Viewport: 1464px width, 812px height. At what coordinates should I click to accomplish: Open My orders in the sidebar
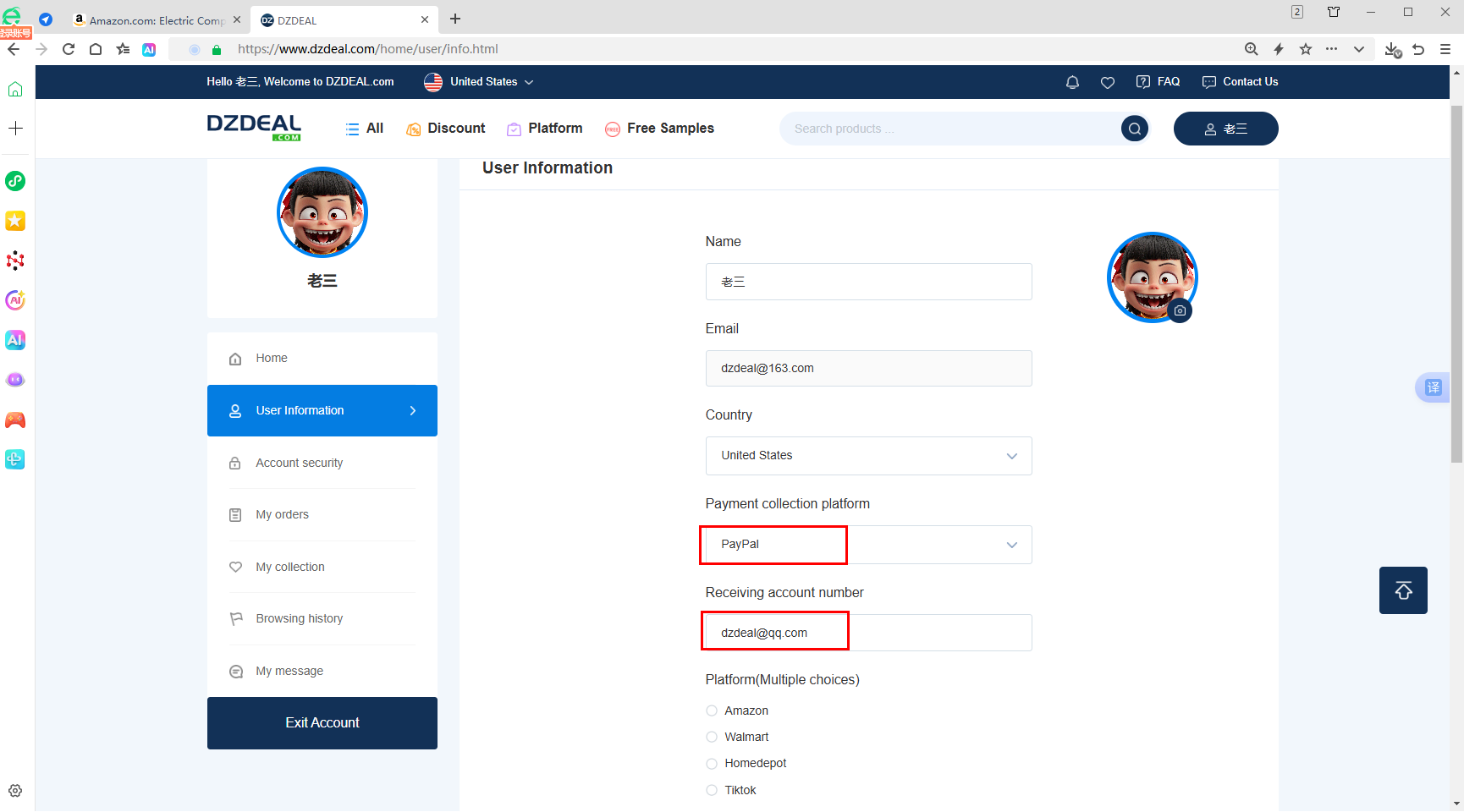[322, 515]
